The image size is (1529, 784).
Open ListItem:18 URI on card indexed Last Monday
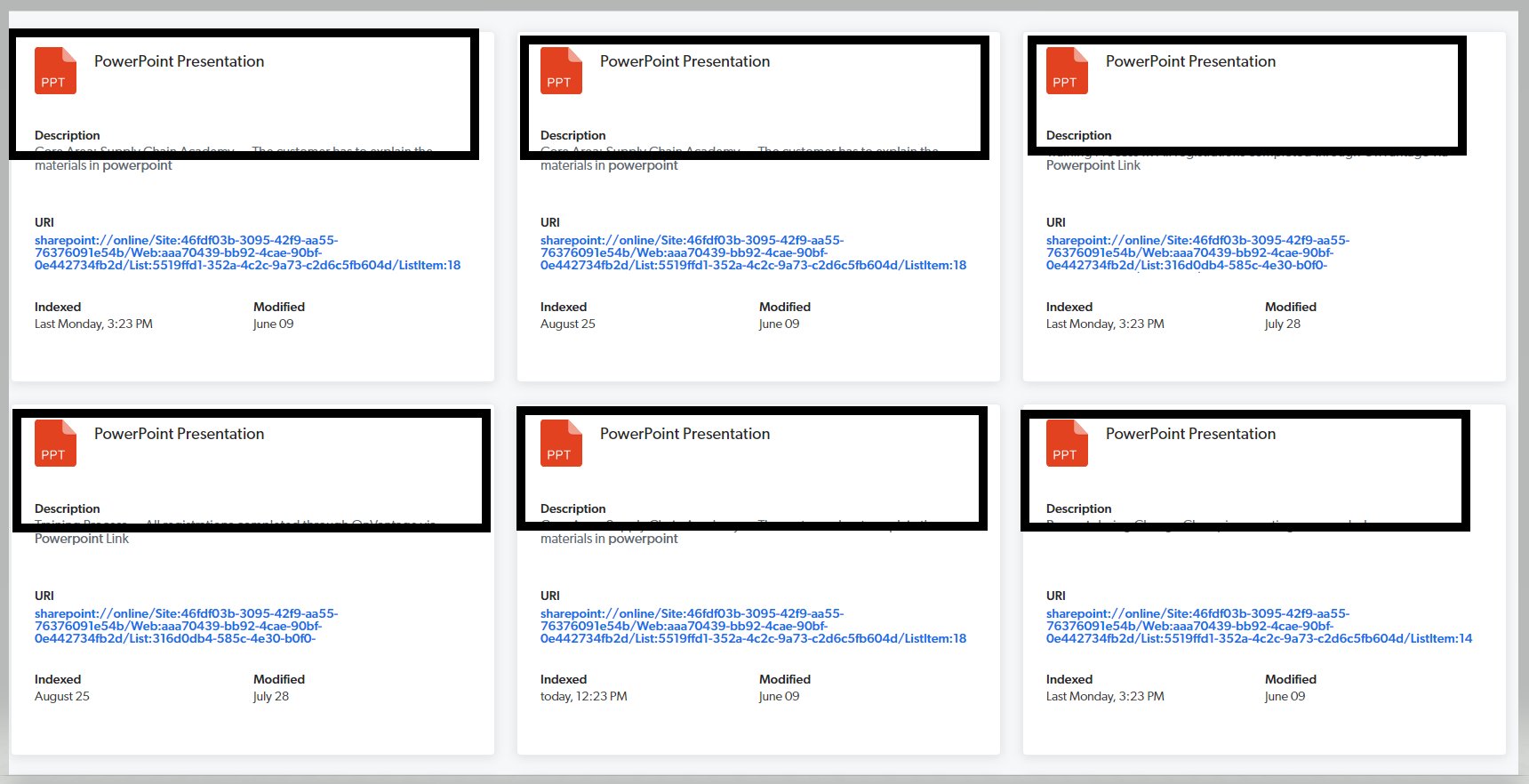tap(247, 252)
